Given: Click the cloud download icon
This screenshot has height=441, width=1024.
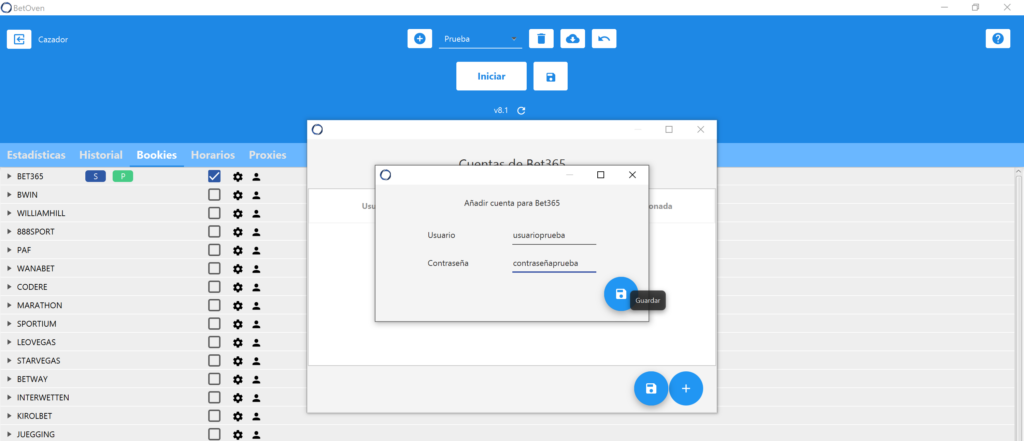Looking at the screenshot, I should (572, 39).
